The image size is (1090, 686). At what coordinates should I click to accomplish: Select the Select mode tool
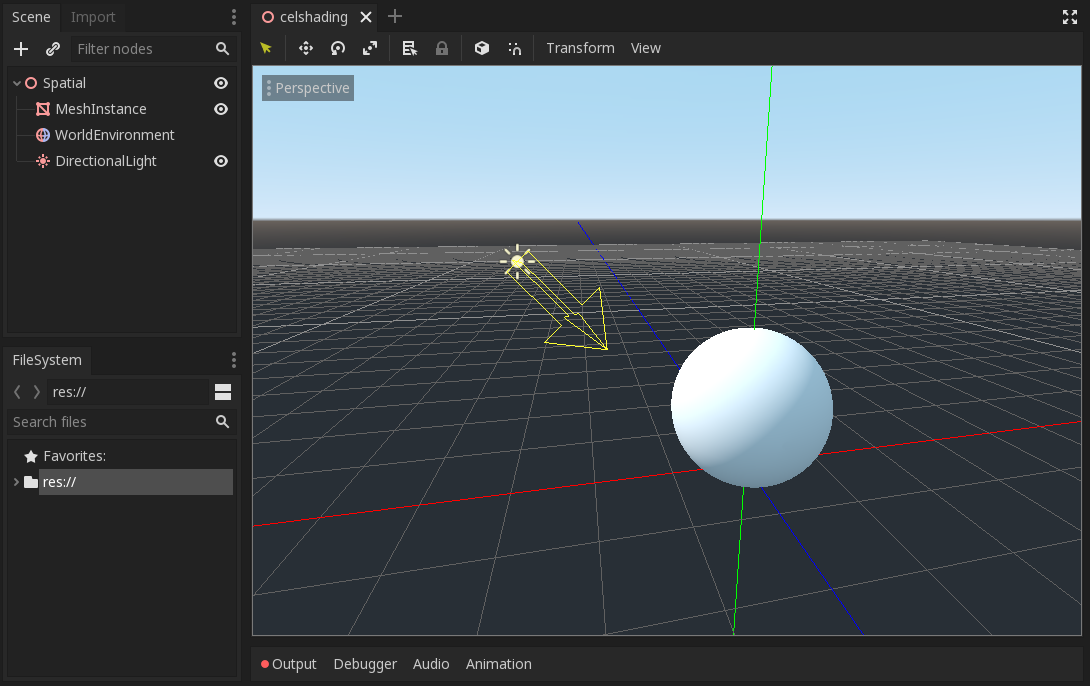coord(265,48)
